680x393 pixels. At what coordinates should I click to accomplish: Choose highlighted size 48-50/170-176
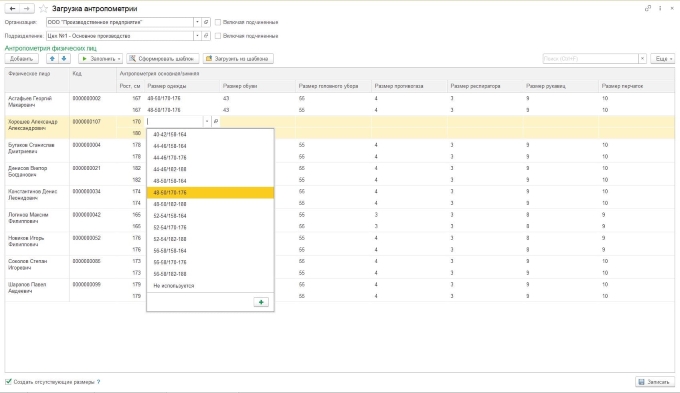pyautogui.click(x=210, y=193)
